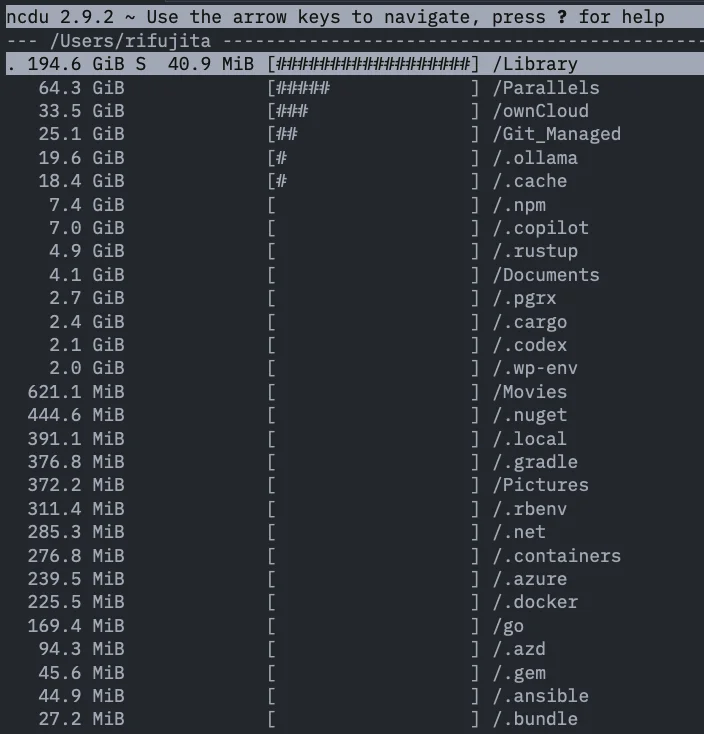This screenshot has height=734, width=704.
Task: Click the 33.5 GiB size value
Action: pos(81,111)
